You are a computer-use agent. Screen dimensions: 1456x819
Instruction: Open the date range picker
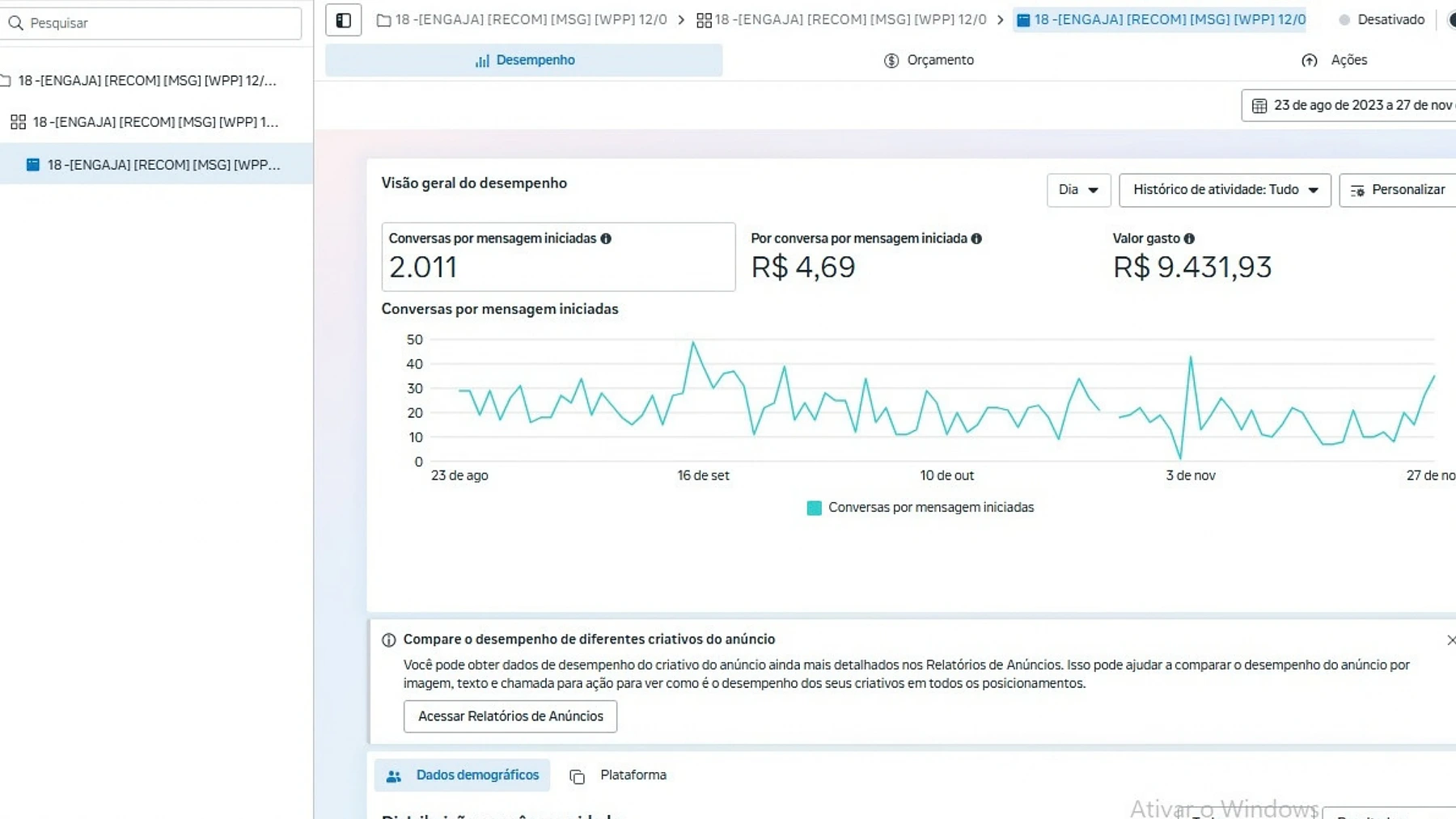[1348, 106]
